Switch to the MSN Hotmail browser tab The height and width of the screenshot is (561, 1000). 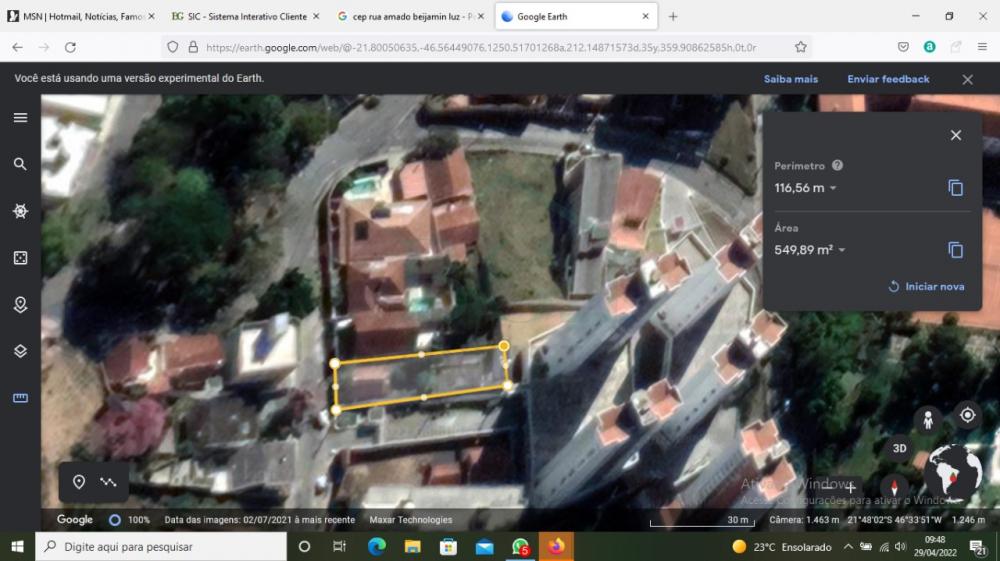[78, 17]
